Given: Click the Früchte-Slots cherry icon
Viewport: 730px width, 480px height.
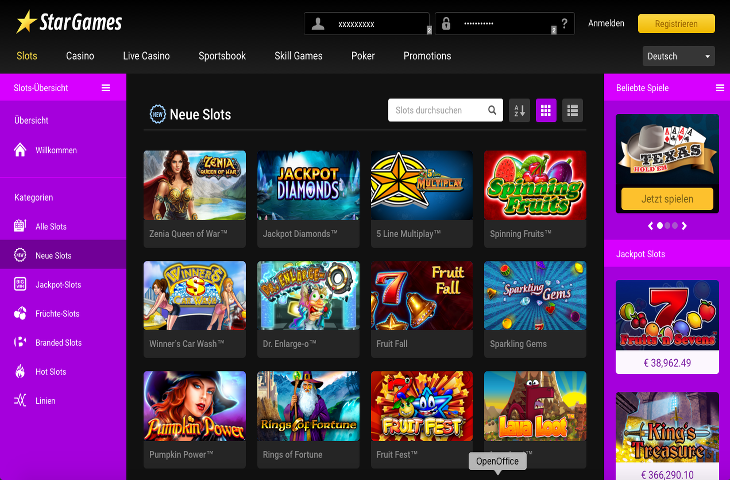Looking at the screenshot, I should tap(20, 313).
